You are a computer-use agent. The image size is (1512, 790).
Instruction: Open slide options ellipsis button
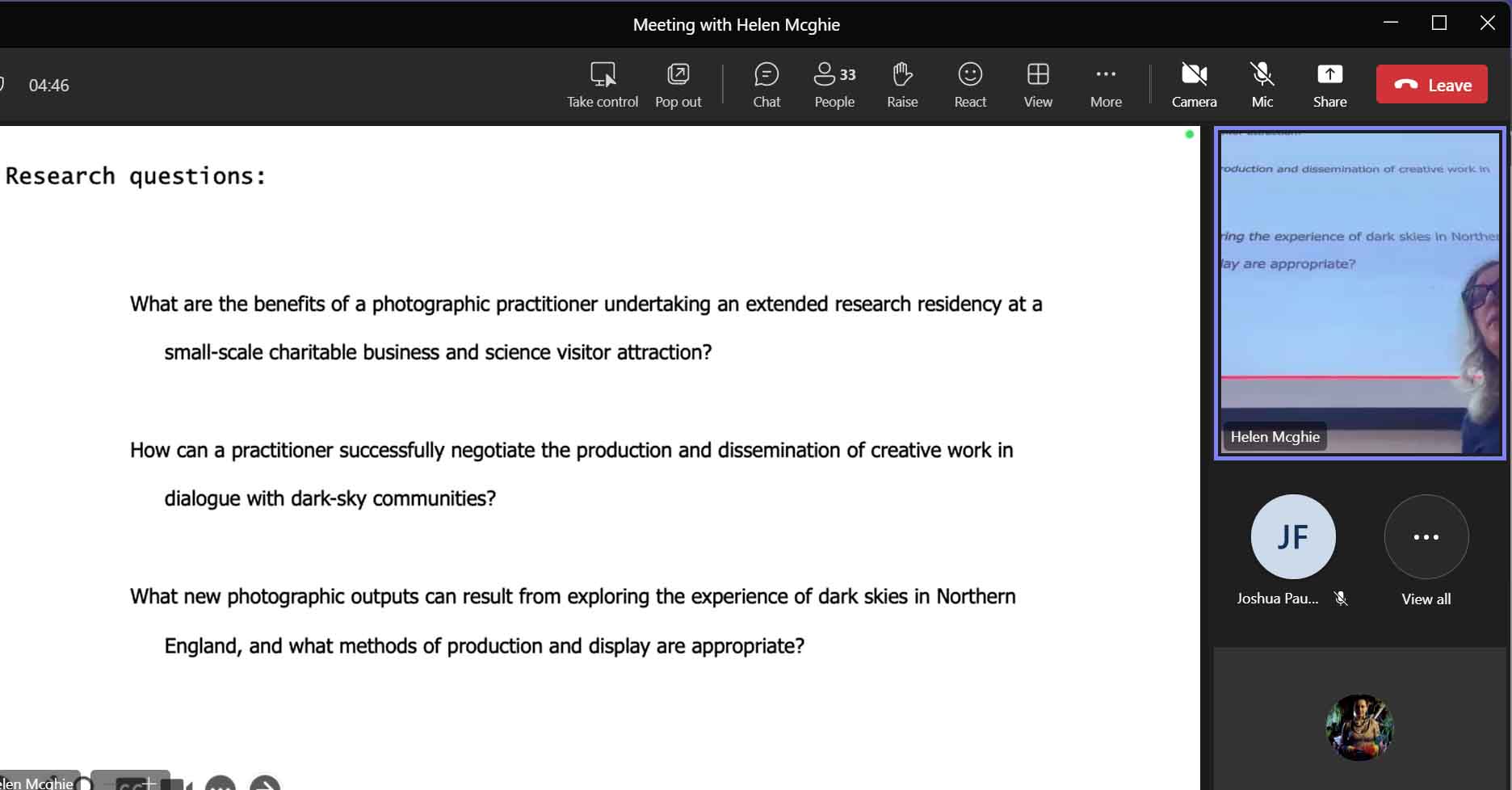(x=220, y=784)
